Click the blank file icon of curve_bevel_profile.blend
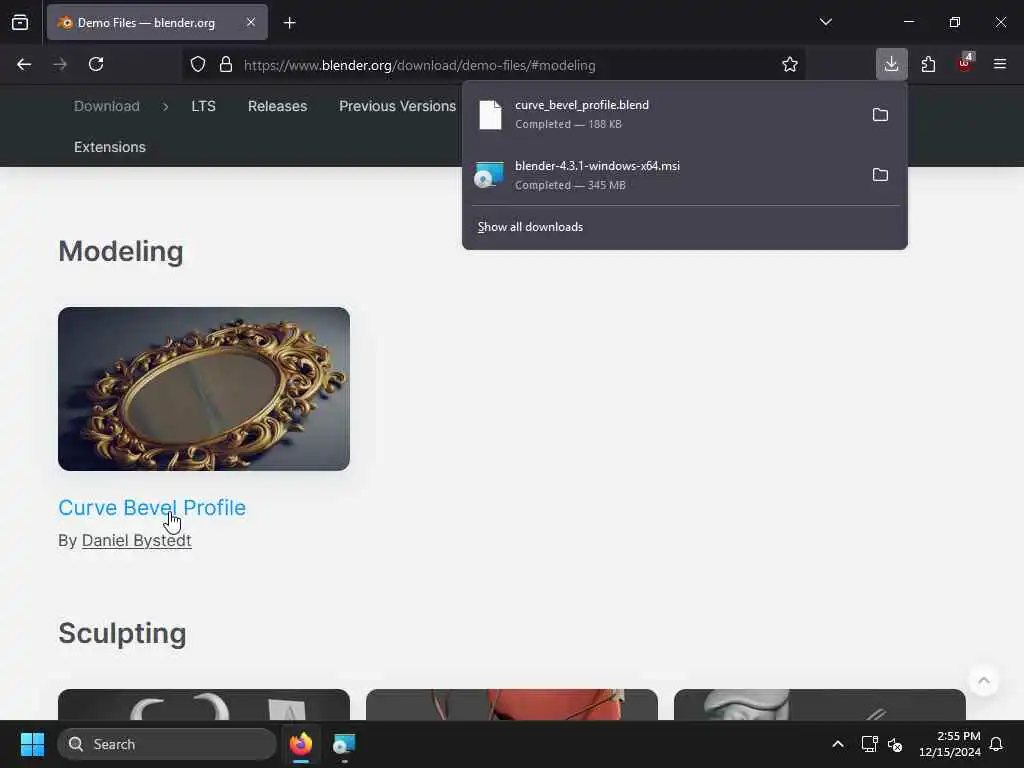Screen dimensions: 1024x768 pyautogui.click(x=490, y=115)
